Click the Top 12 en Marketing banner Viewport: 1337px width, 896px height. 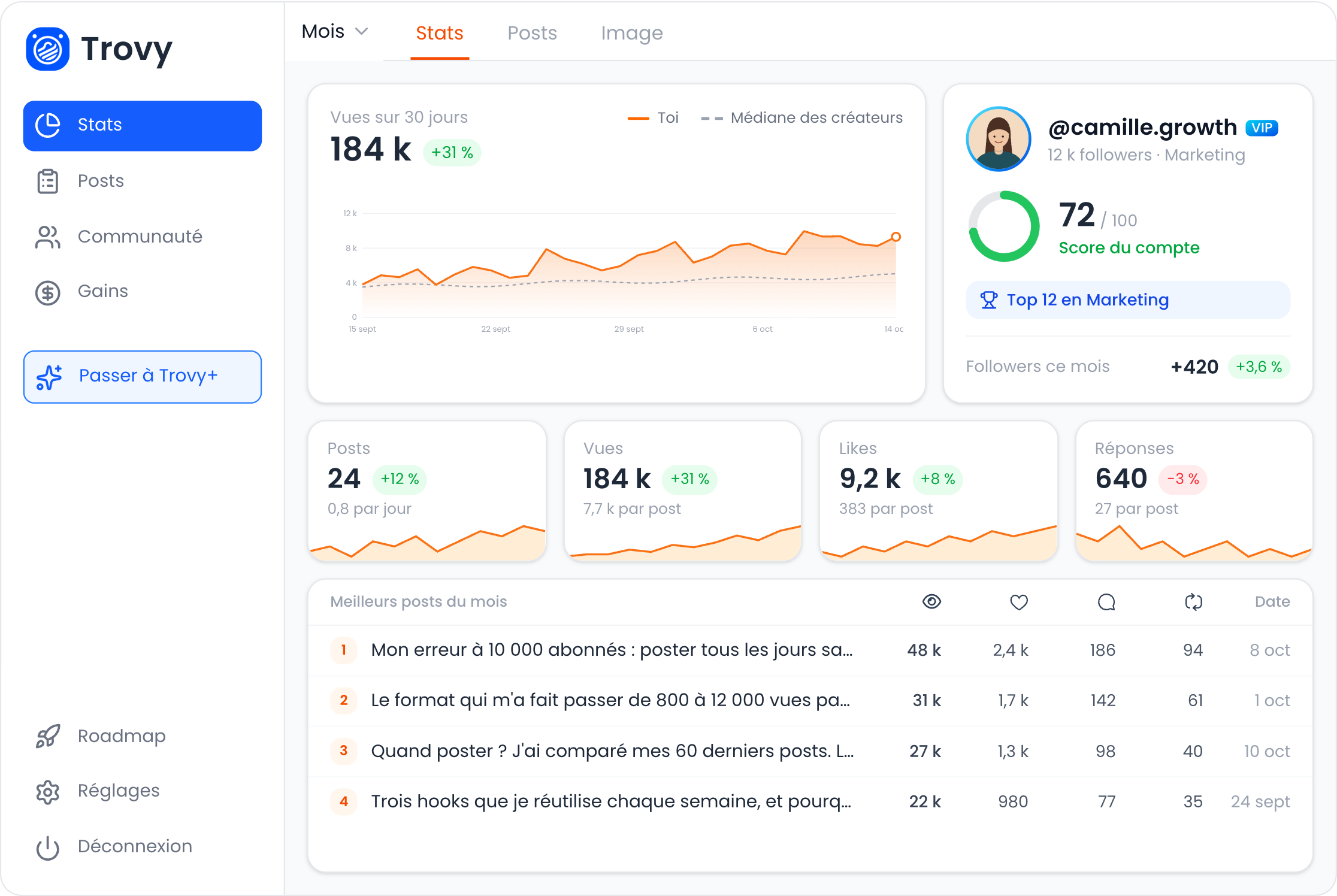tap(1128, 300)
